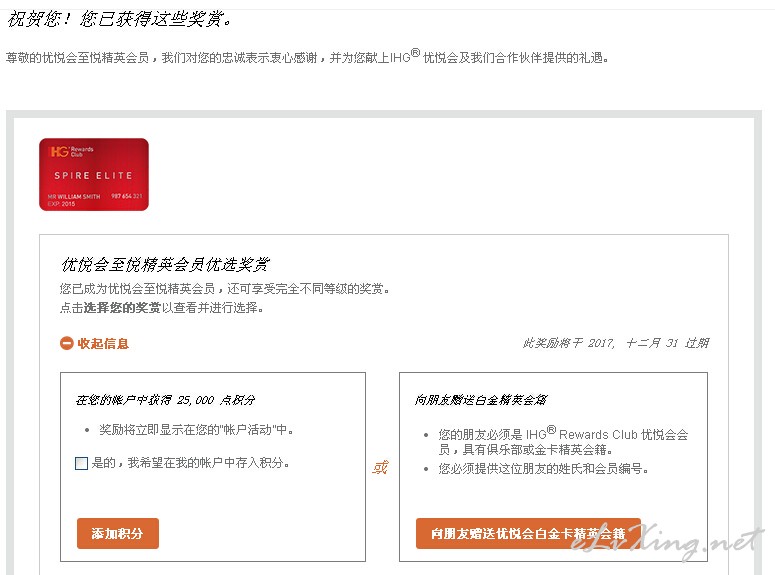
Task: Click the 优悦会至悦精英会员优选奖赏 title
Action: click(165, 265)
